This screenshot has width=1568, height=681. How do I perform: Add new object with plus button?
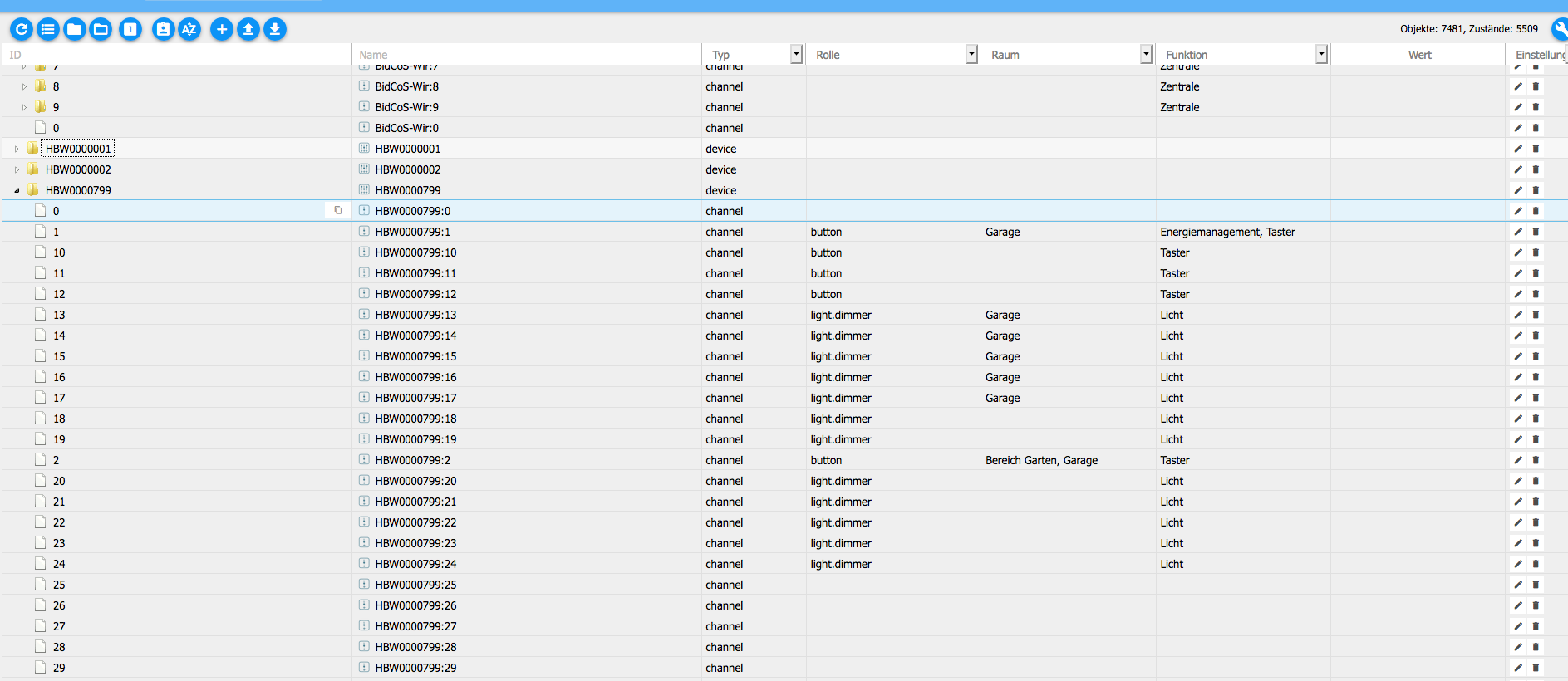222,30
